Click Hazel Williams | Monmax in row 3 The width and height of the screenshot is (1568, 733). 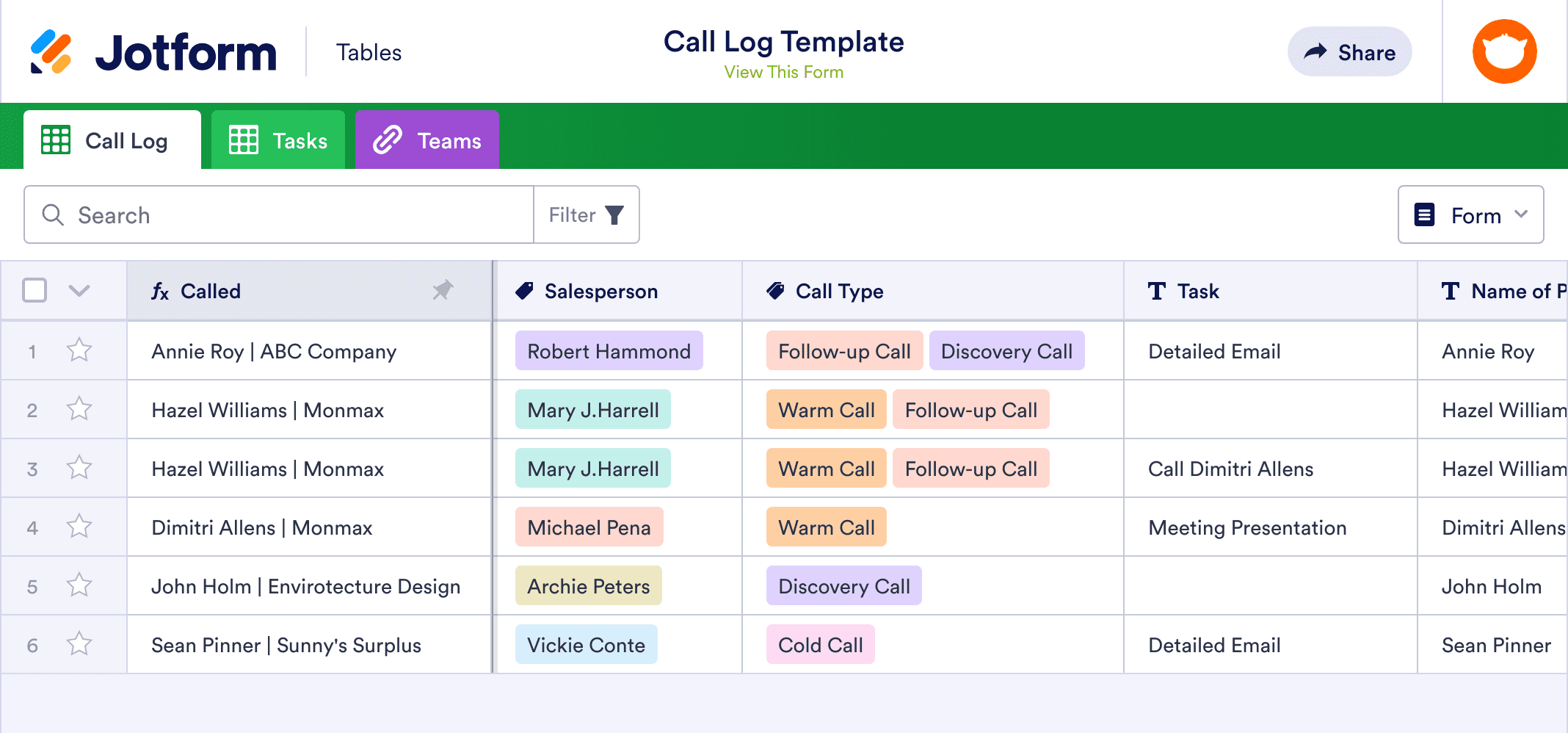pyautogui.click(x=309, y=468)
